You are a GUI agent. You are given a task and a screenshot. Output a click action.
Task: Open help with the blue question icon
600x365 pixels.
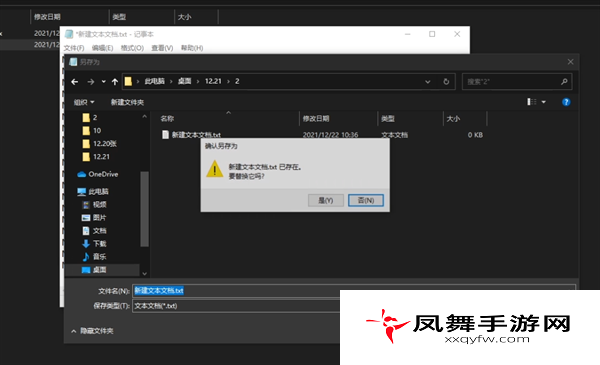click(566, 102)
